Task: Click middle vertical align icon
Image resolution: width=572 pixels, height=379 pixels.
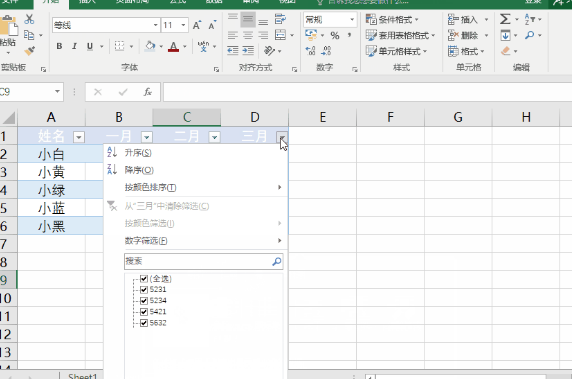Action: (x=248, y=19)
